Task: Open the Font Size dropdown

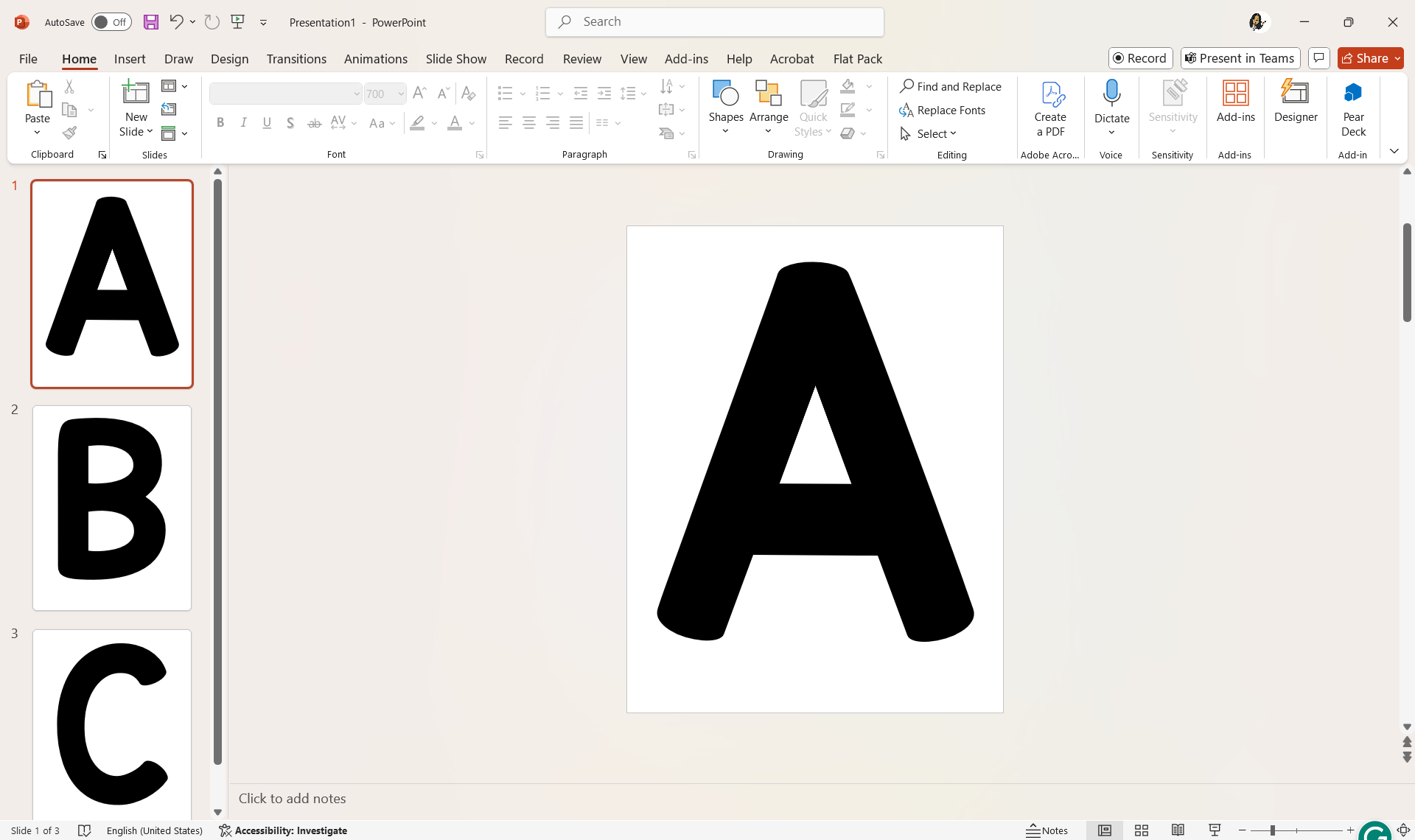Action: (x=400, y=94)
